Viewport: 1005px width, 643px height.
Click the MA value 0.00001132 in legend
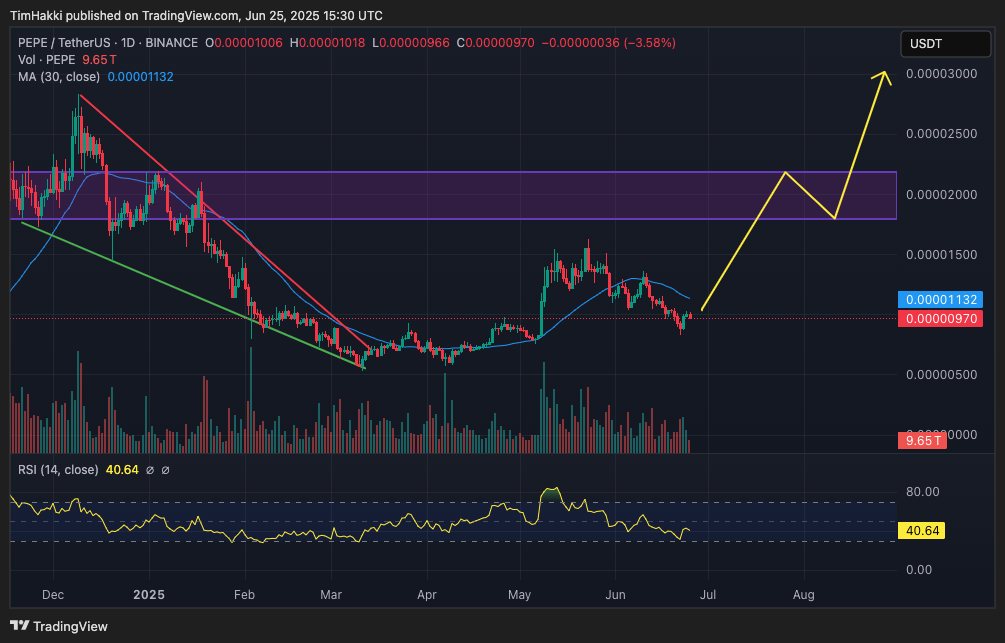coord(140,76)
